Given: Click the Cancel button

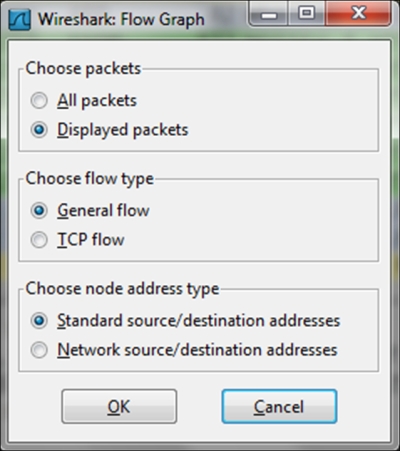Looking at the screenshot, I should click(279, 406).
